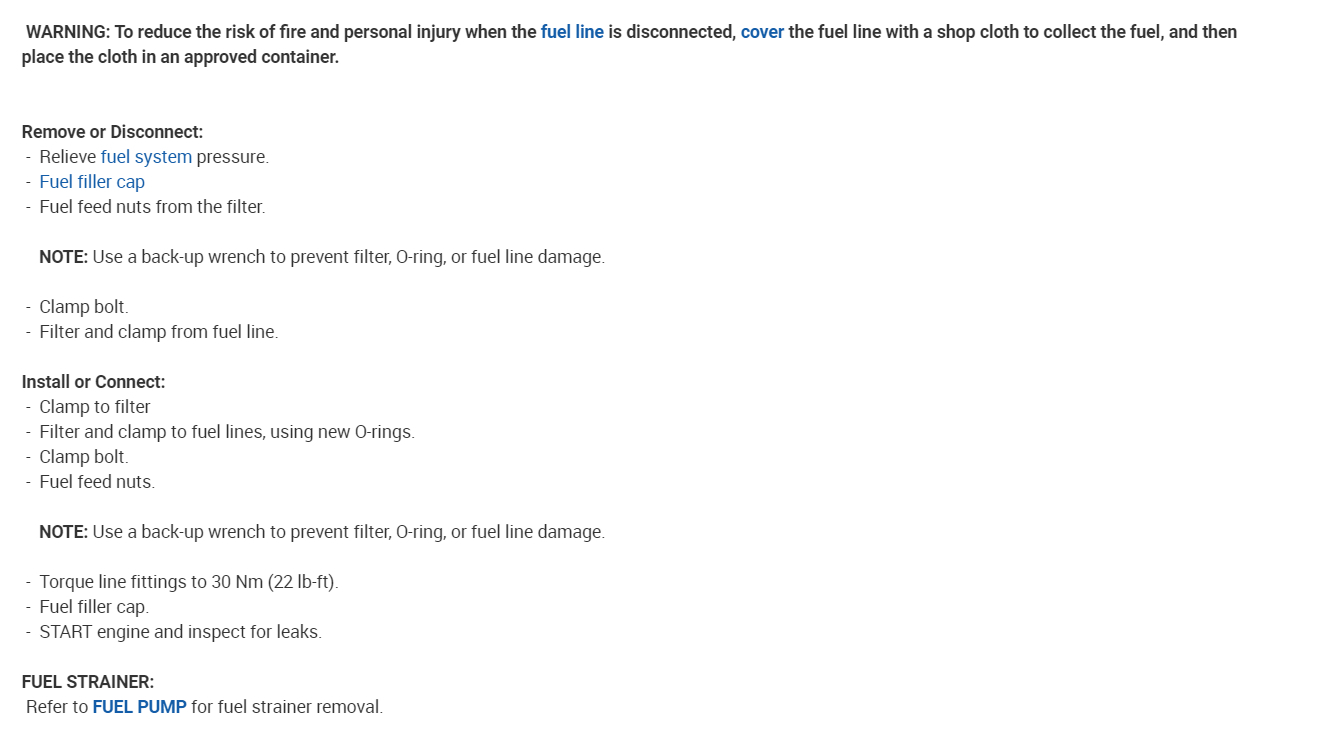Click the "Clamp to filter" step
The height and width of the screenshot is (745, 1341).
[95, 407]
